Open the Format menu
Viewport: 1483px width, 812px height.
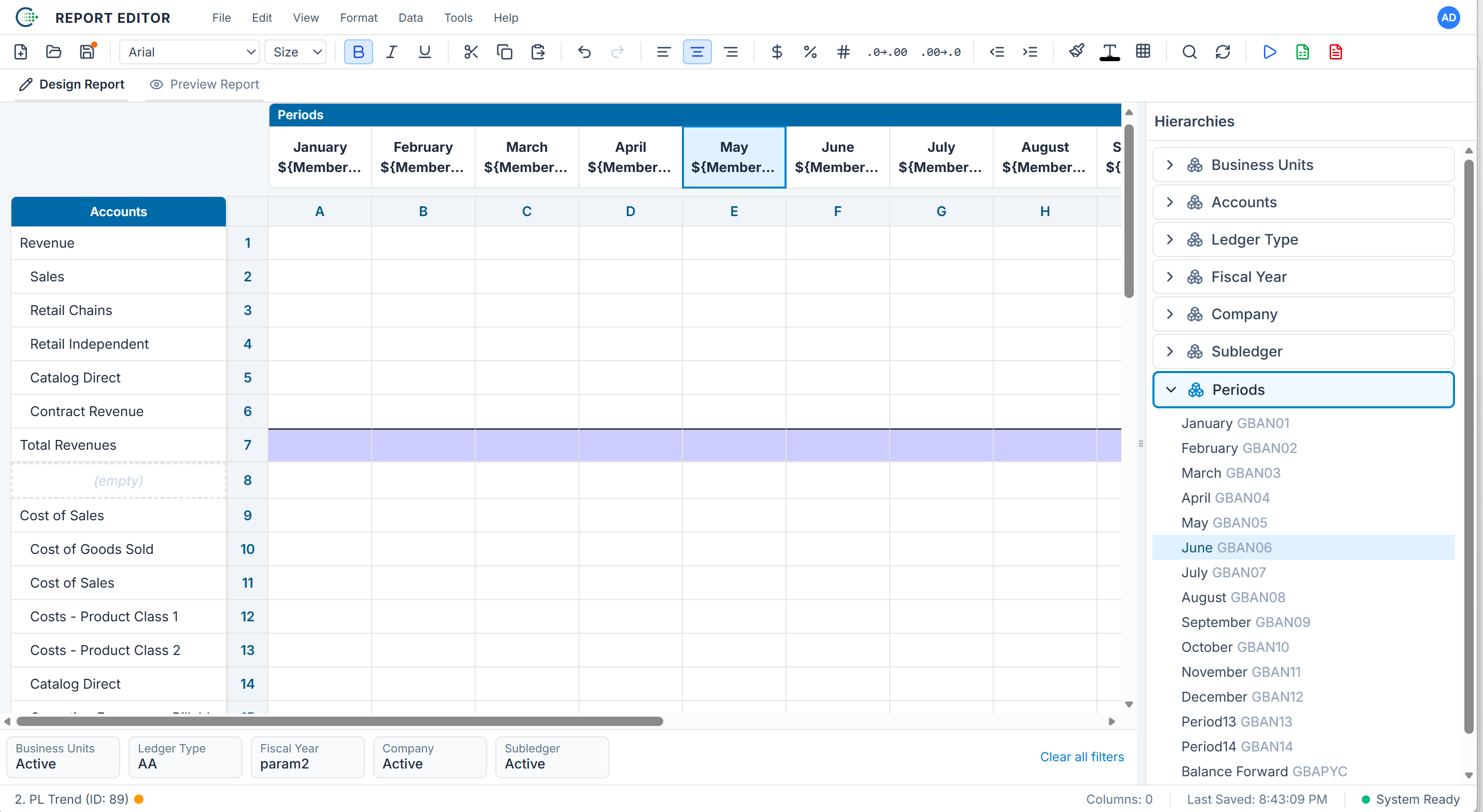click(x=358, y=18)
